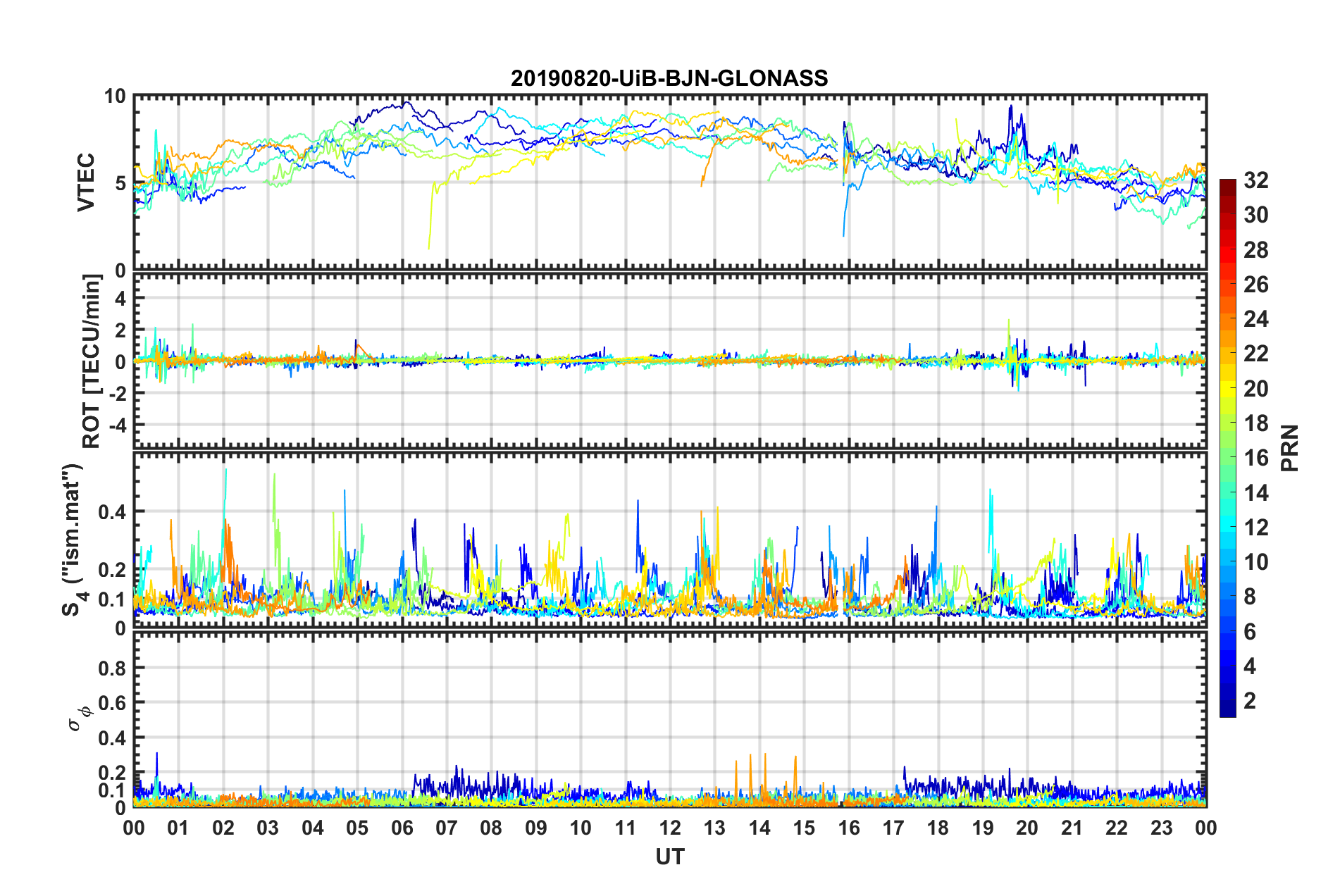Click colorbar tick label 16

tap(1255, 459)
